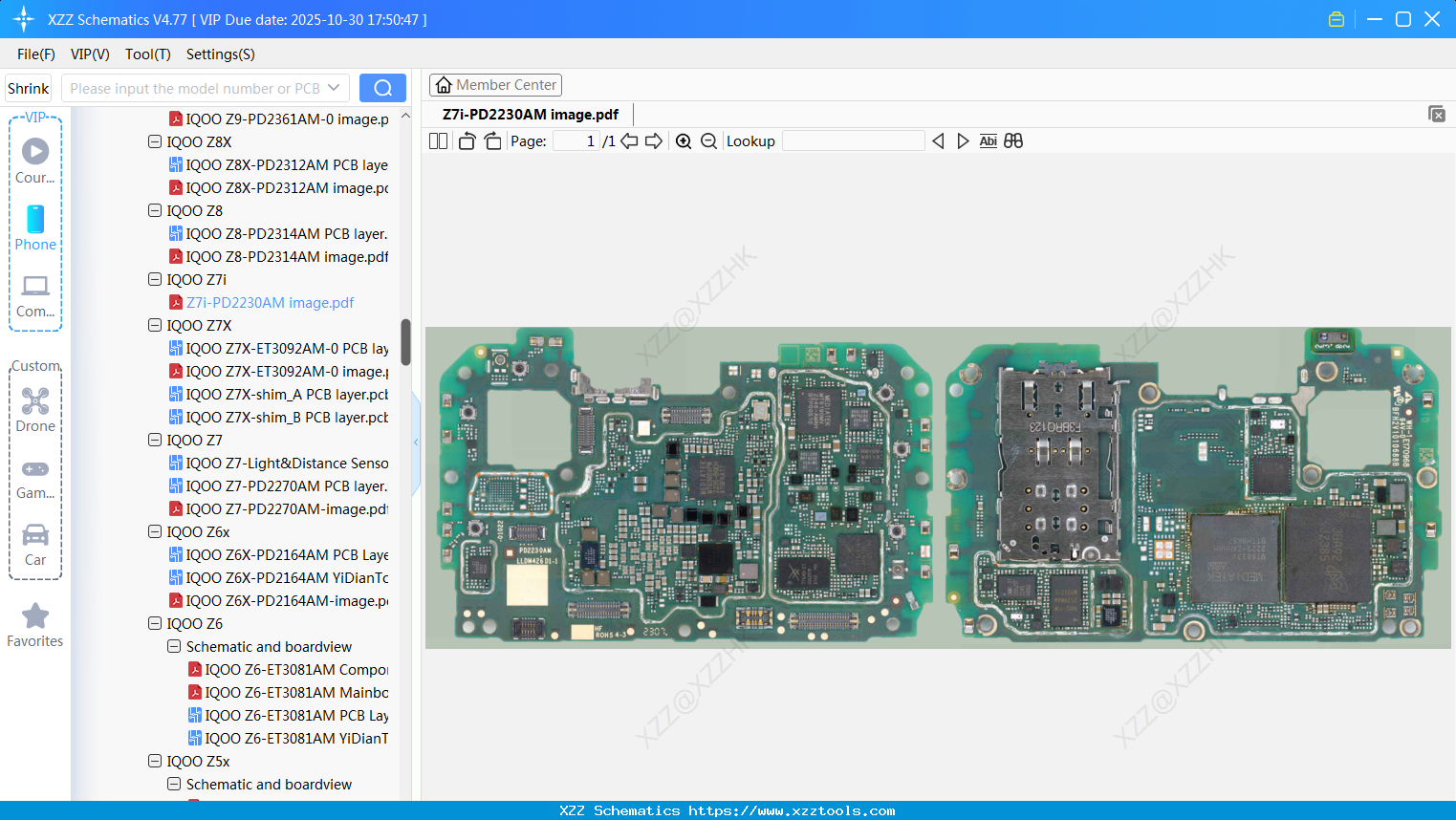Collapse the IQOO Z6x tree node
The image size is (1456, 820).
point(155,532)
